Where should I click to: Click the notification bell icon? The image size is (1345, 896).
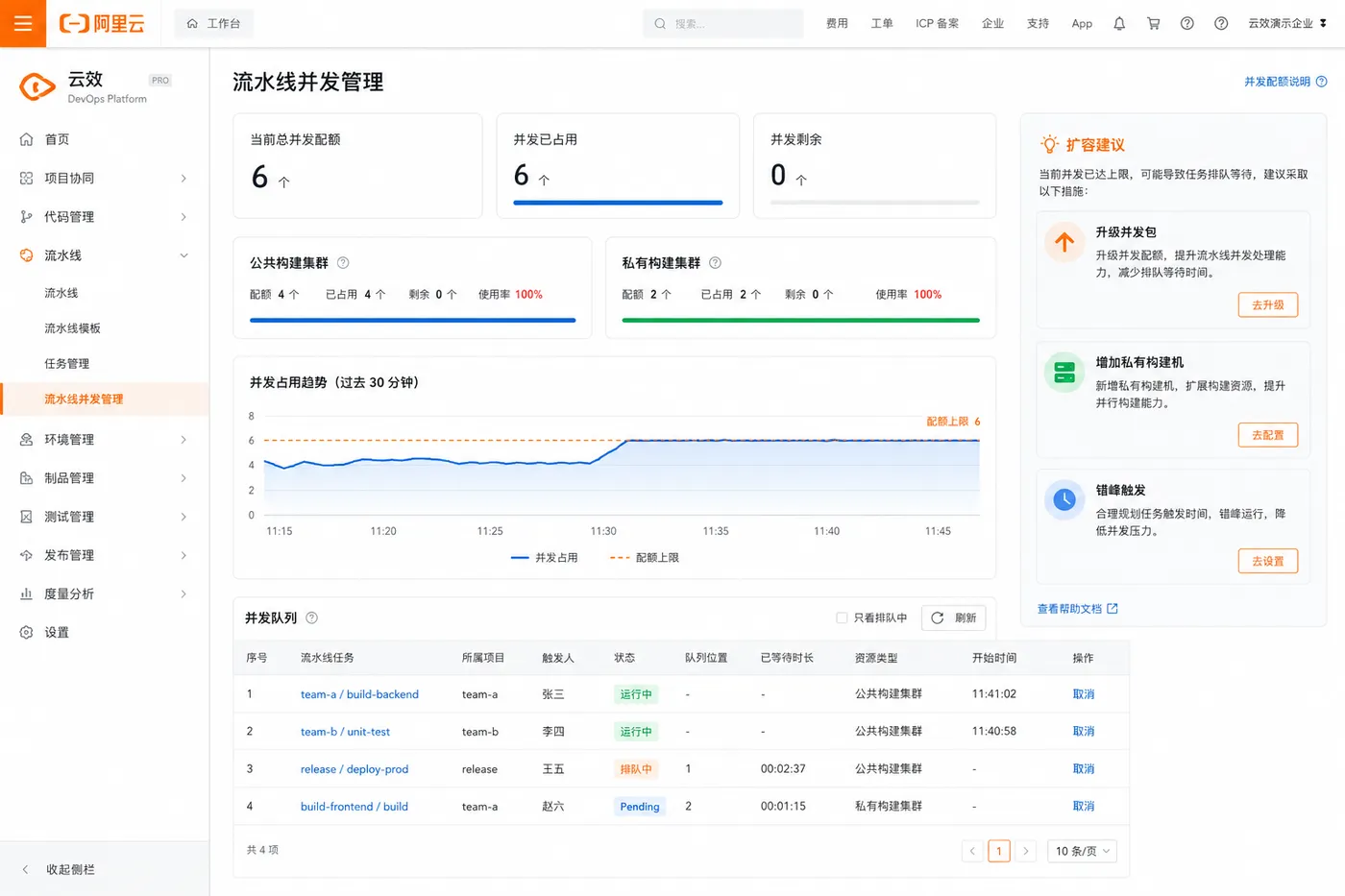[x=1119, y=24]
